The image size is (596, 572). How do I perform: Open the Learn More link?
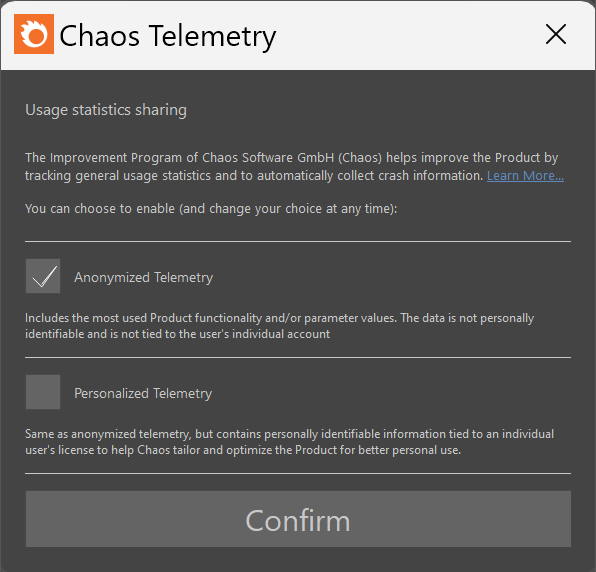(x=525, y=176)
